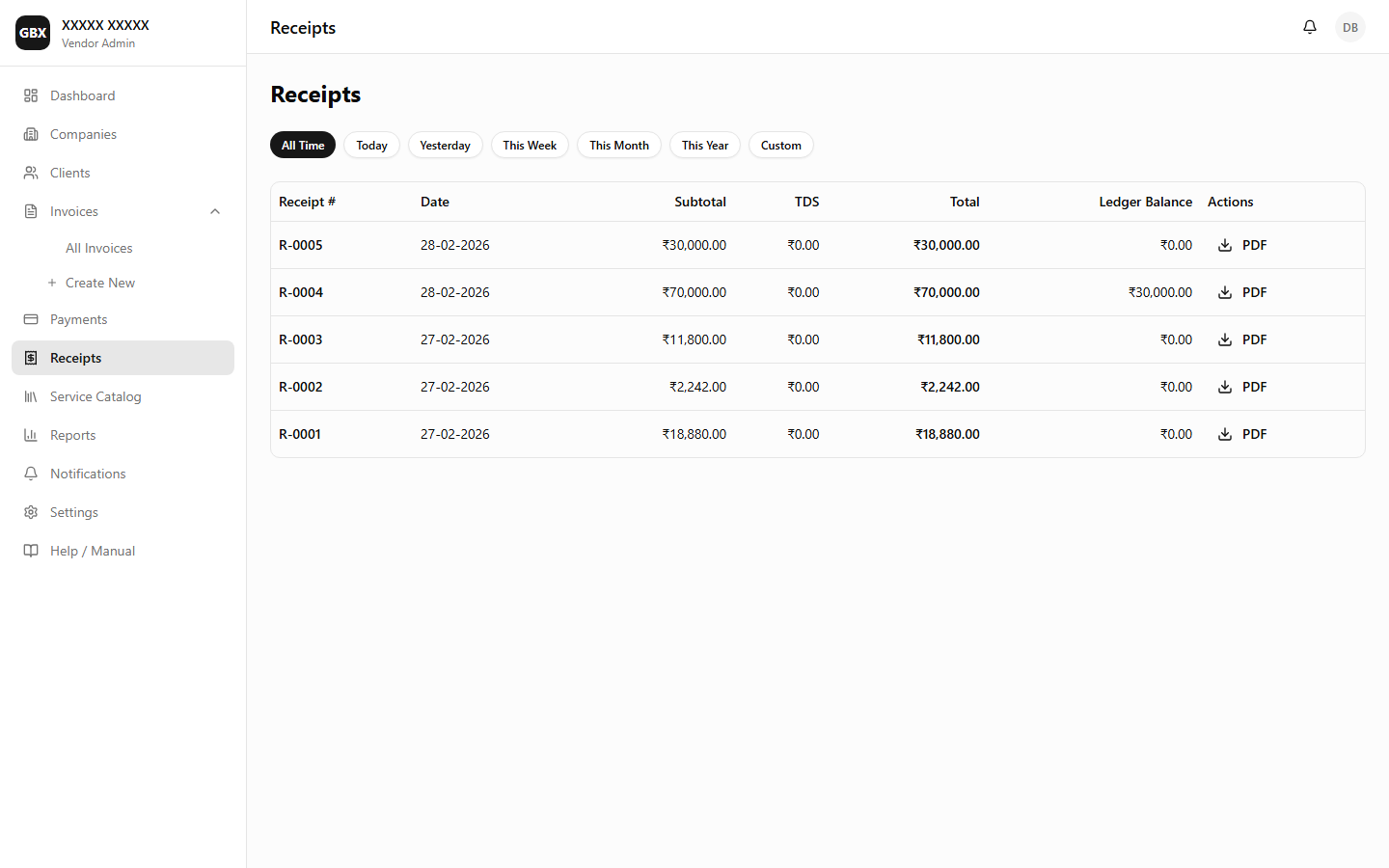This screenshot has width=1389, height=868.
Task: Click the Service Catalog library icon
Action: pos(31,396)
